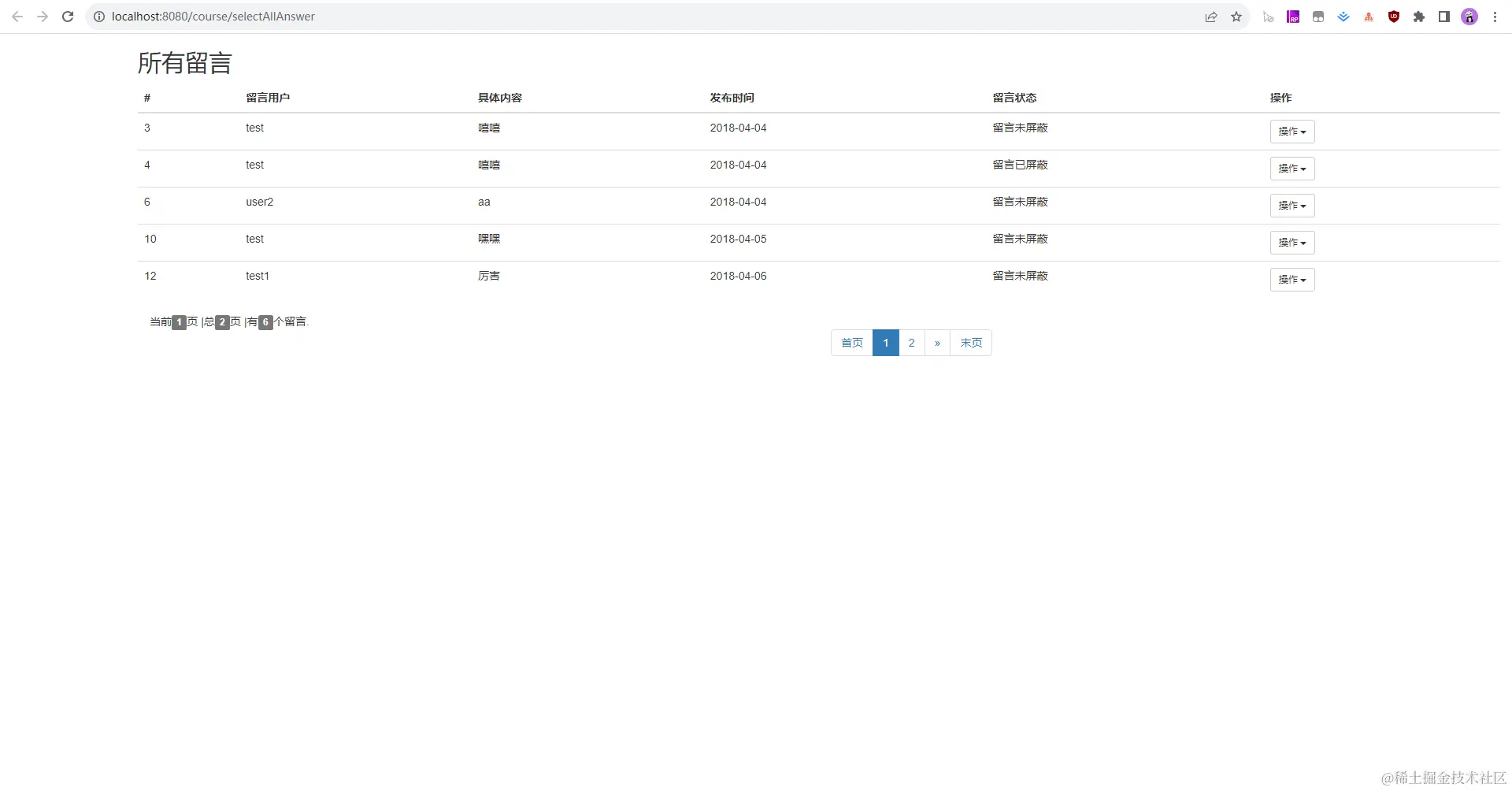This screenshot has width=1512, height=791.
Task: Click the blue double-chevron extension icon
Action: click(1343, 17)
